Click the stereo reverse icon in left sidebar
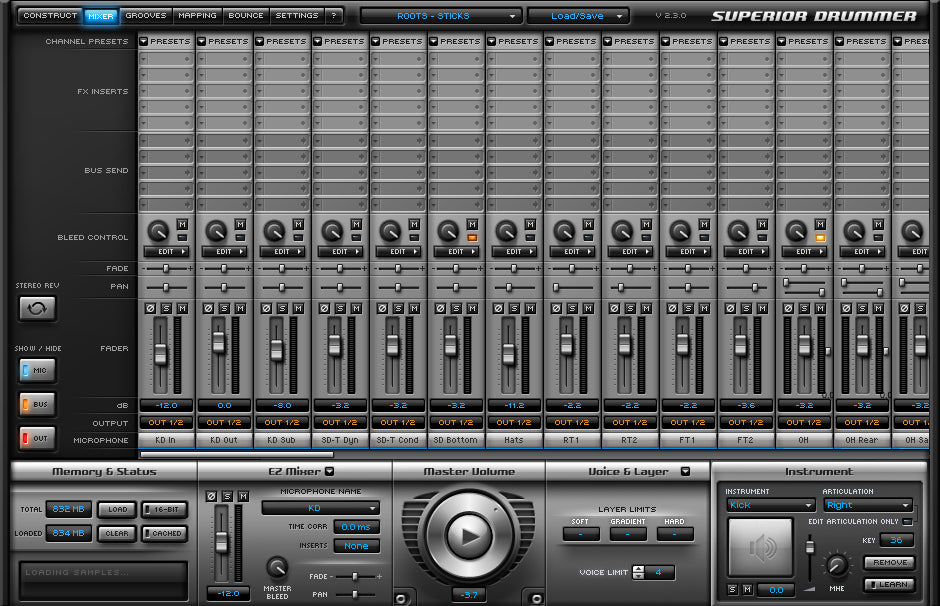This screenshot has height=606, width=940. tap(36, 308)
